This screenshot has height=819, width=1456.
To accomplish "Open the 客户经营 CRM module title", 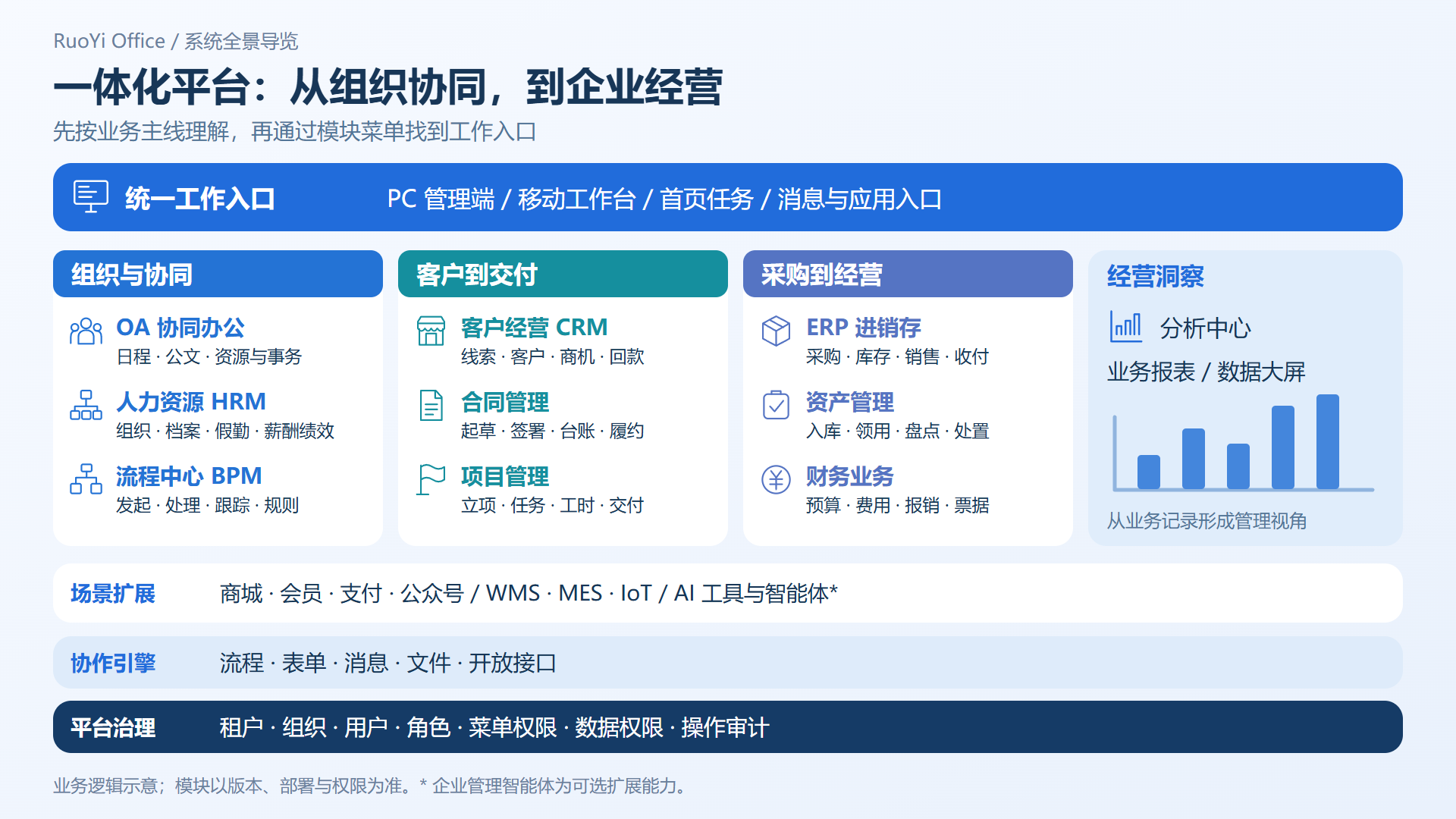I will 535,328.
